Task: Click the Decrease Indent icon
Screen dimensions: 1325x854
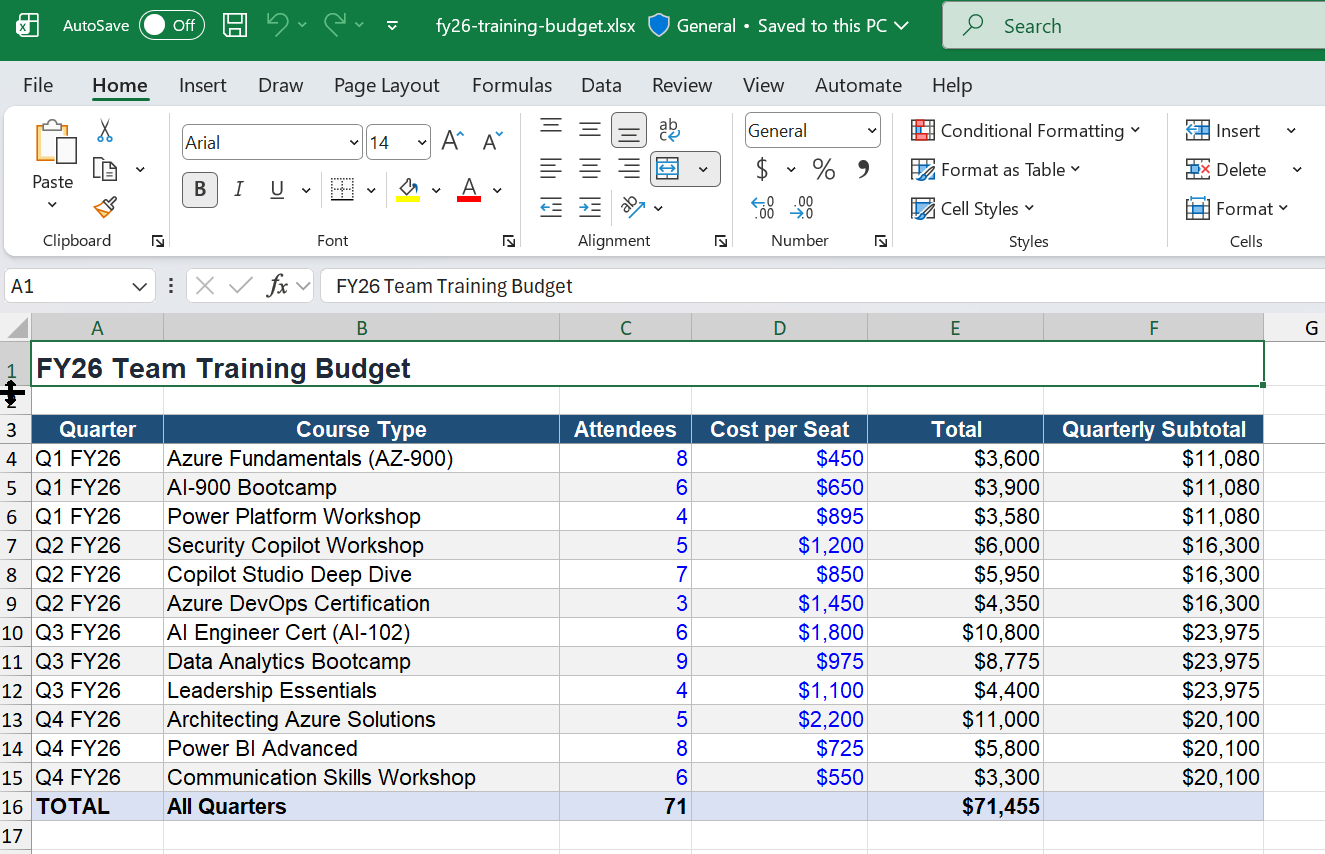Action: (x=551, y=208)
